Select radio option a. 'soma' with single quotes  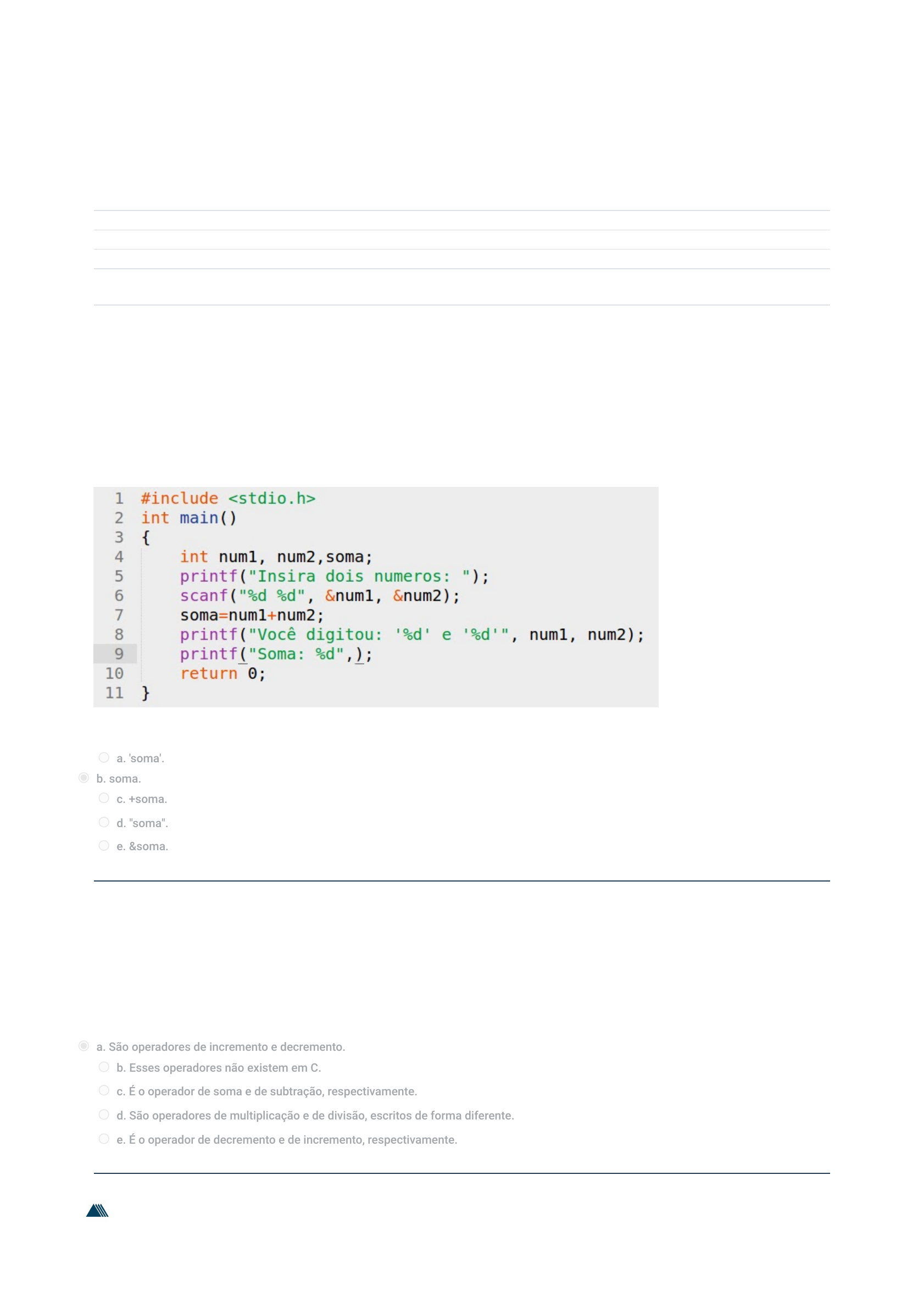pos(104,757)
